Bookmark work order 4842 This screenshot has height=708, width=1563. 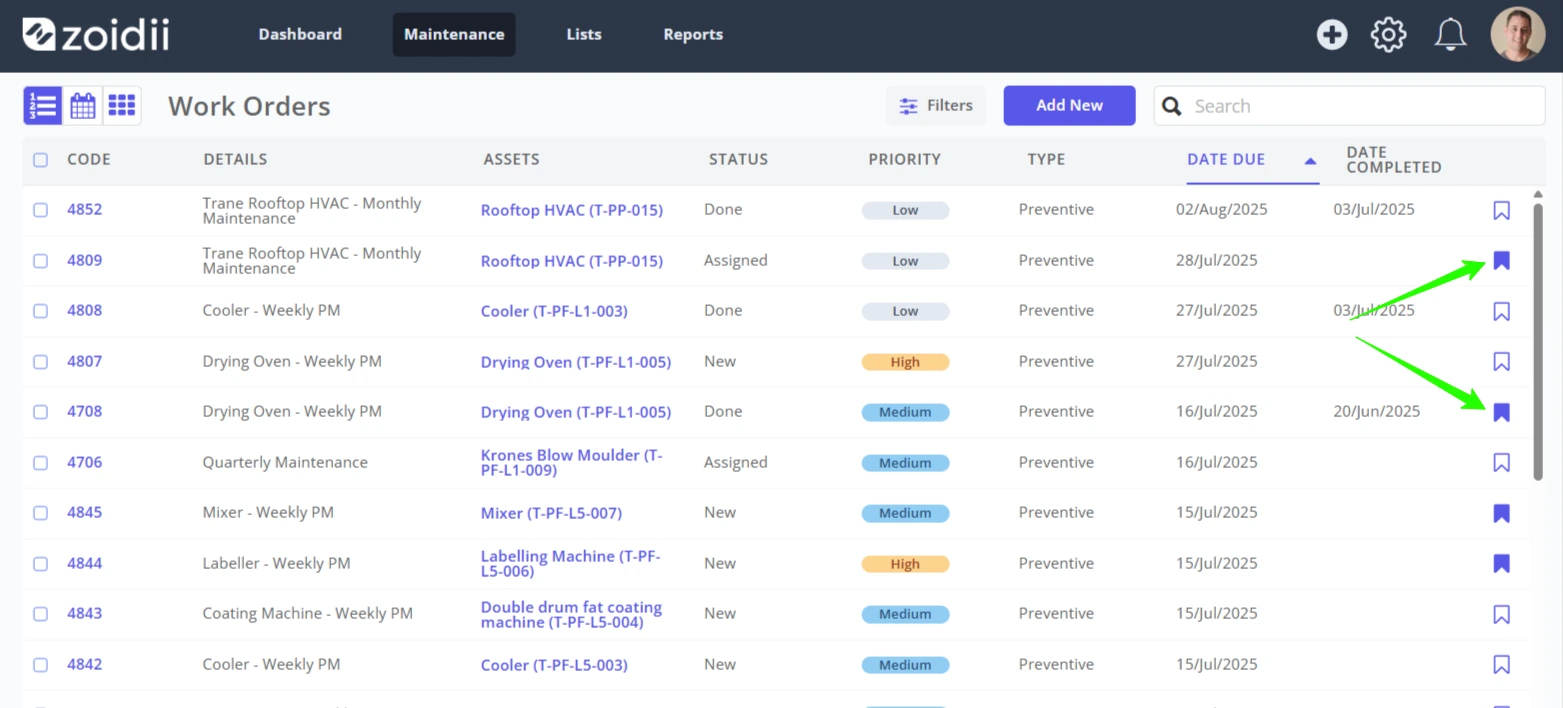click(1501, 664)
